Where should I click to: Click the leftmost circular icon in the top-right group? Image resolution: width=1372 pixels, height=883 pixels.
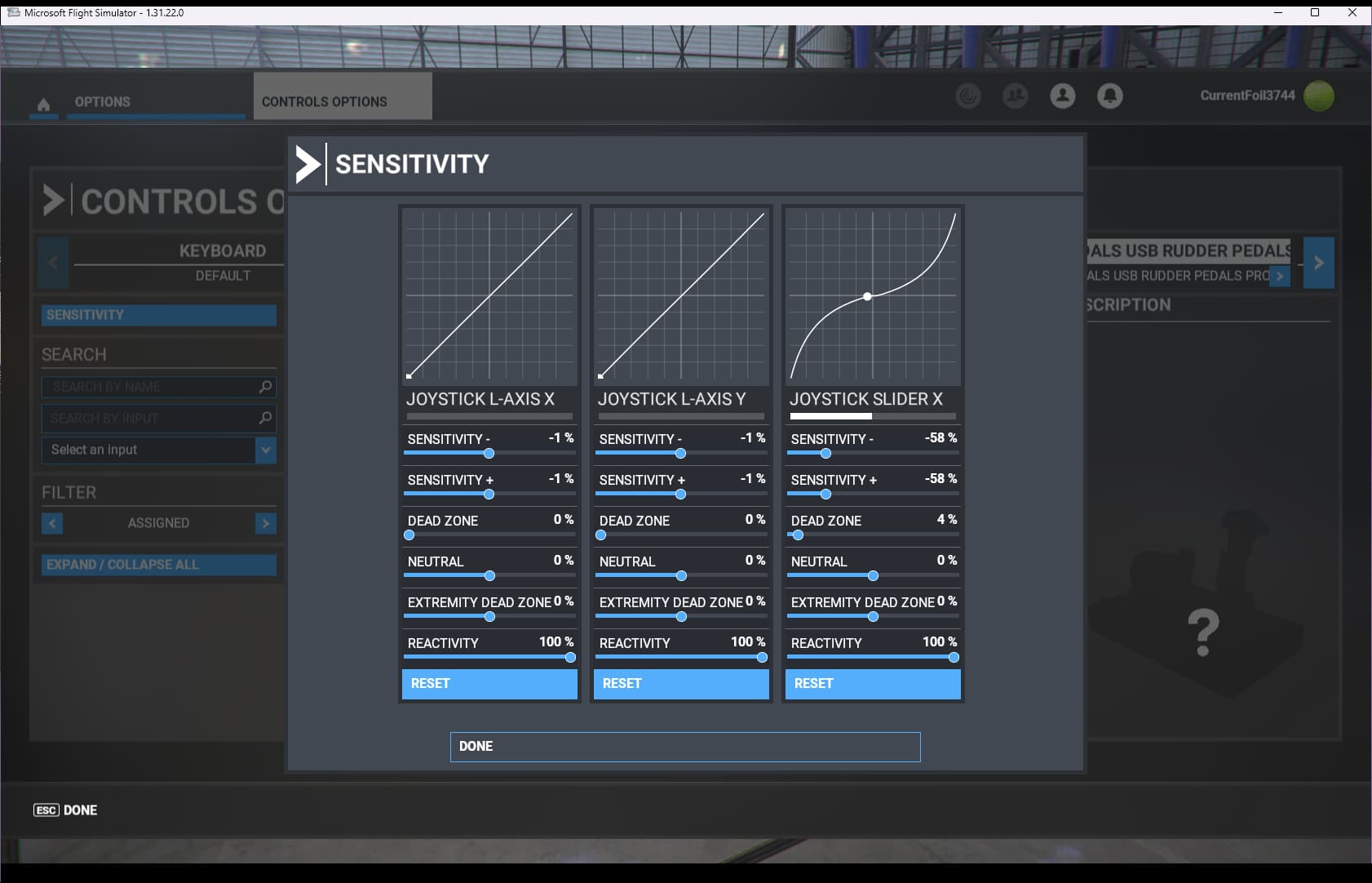coord(969,95)
